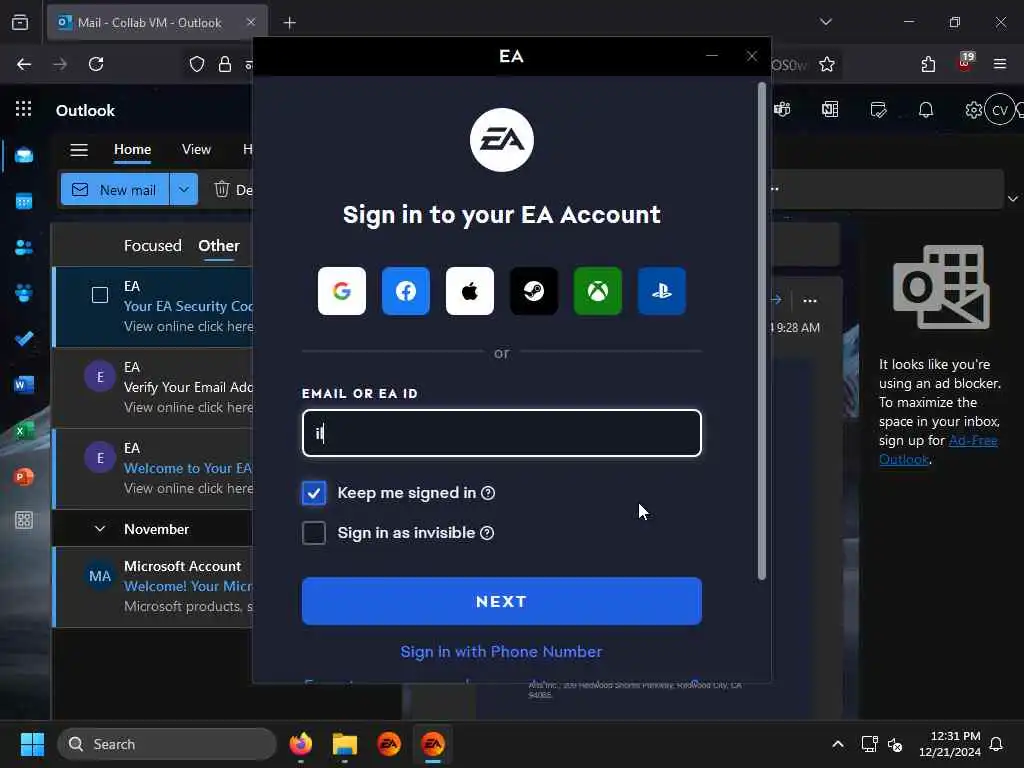Open the taskbar clock and date
Viewport: 1024px width, 768px height.
pos(950,744)
